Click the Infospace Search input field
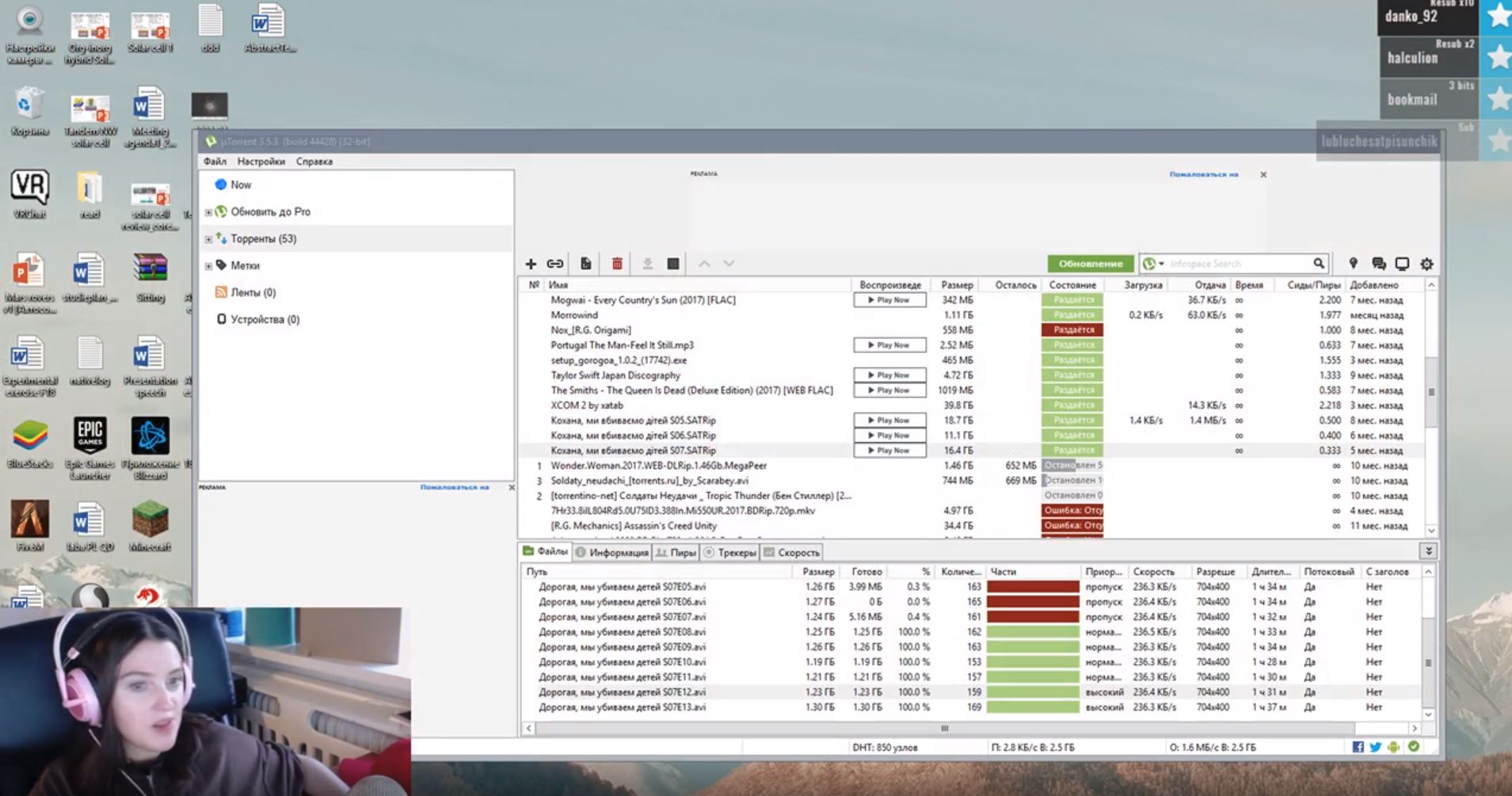Viewport: 1512px width, 796px height. click(1240, 264)
